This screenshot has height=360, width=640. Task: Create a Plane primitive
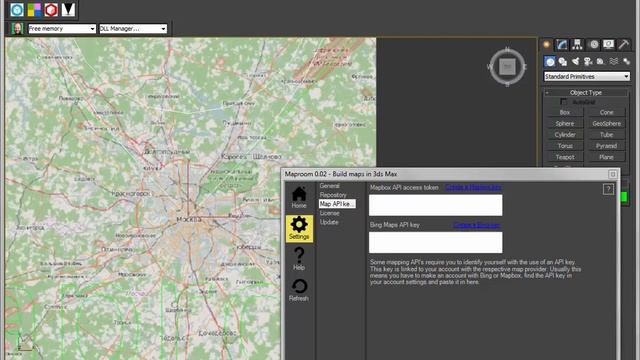coord(607,157)
